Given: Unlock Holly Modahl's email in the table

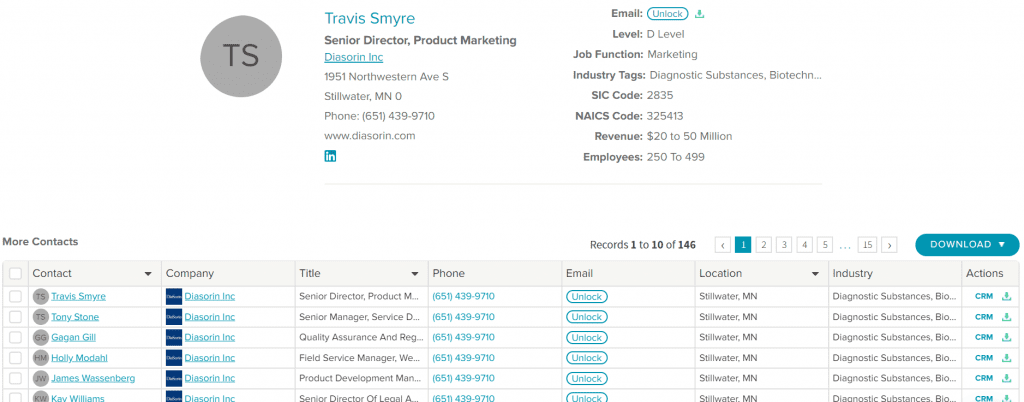Looking at the screenshot, I should tap(586, 358).
